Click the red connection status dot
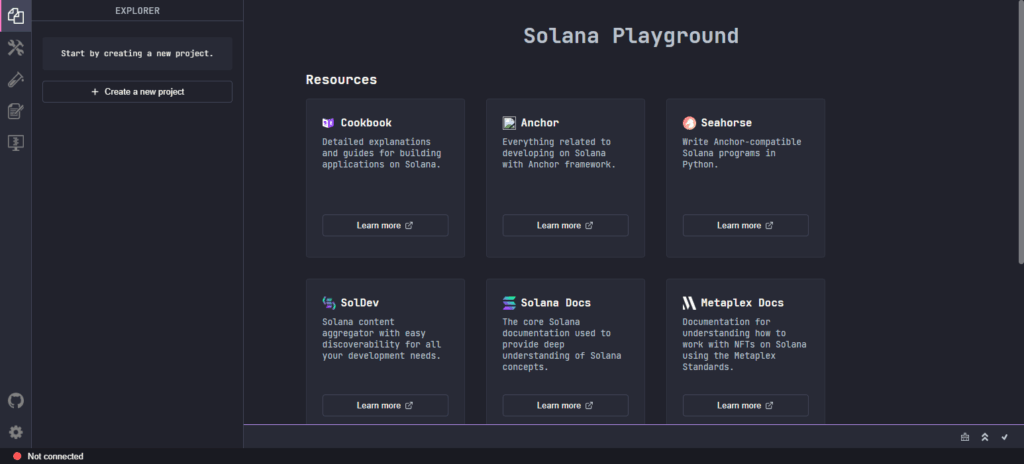 click(17, 456)
